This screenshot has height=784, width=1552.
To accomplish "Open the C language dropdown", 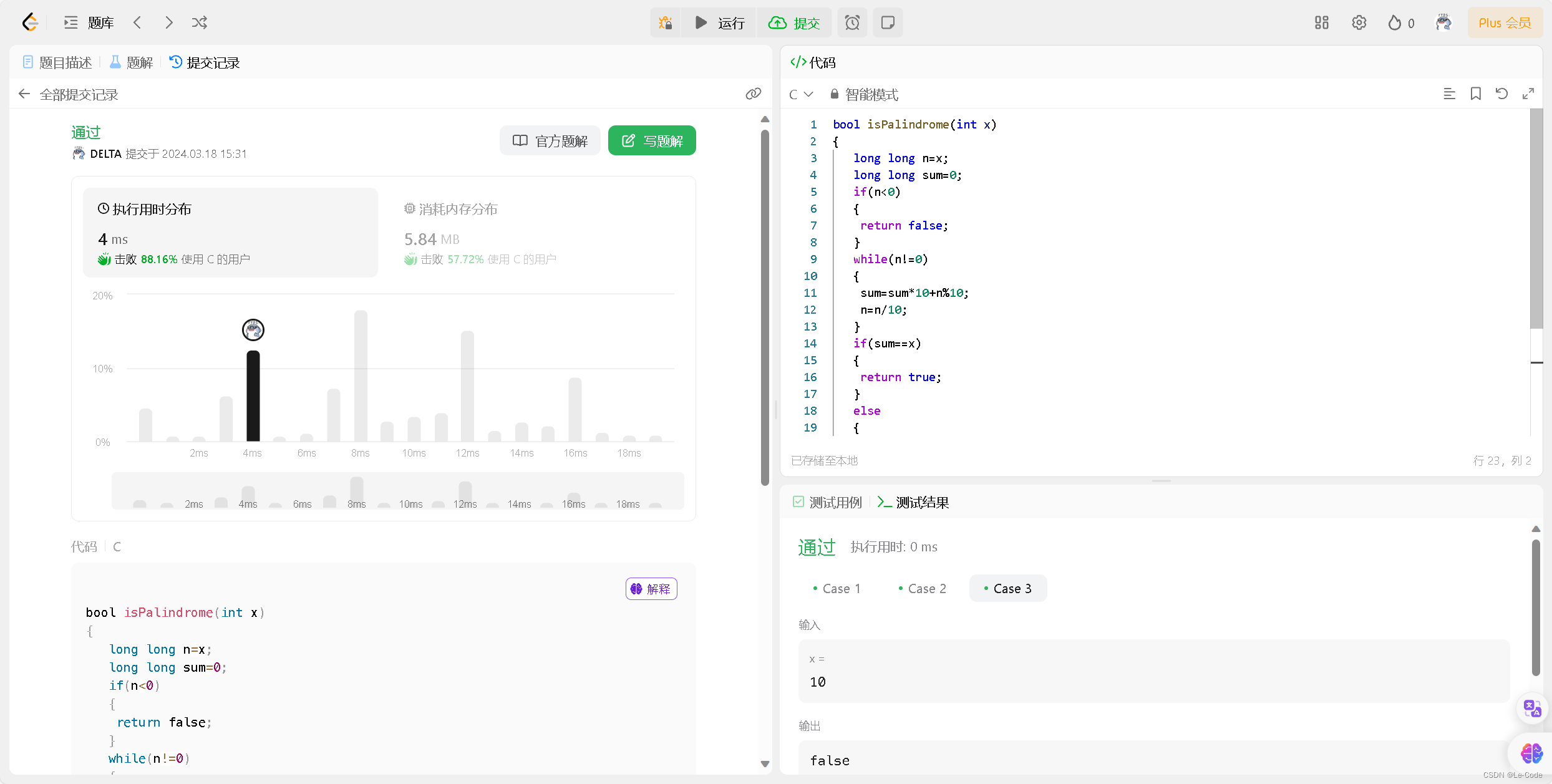I will pyautogui.click(x=801, y=95).
